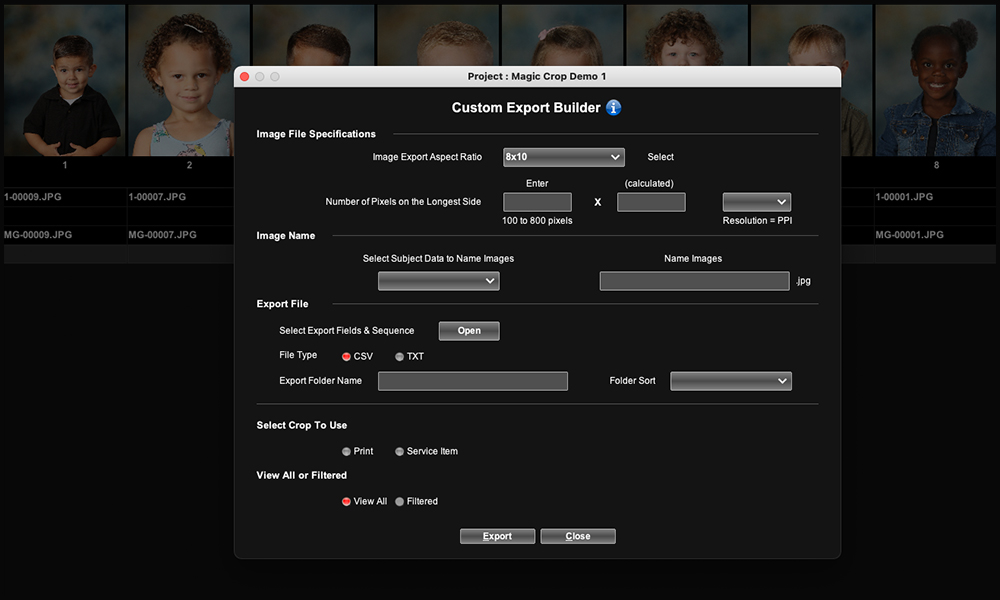The image size is (1000, 600).
Task: Expand the Resolution PPI dropdown
Action: click(756, 202)
